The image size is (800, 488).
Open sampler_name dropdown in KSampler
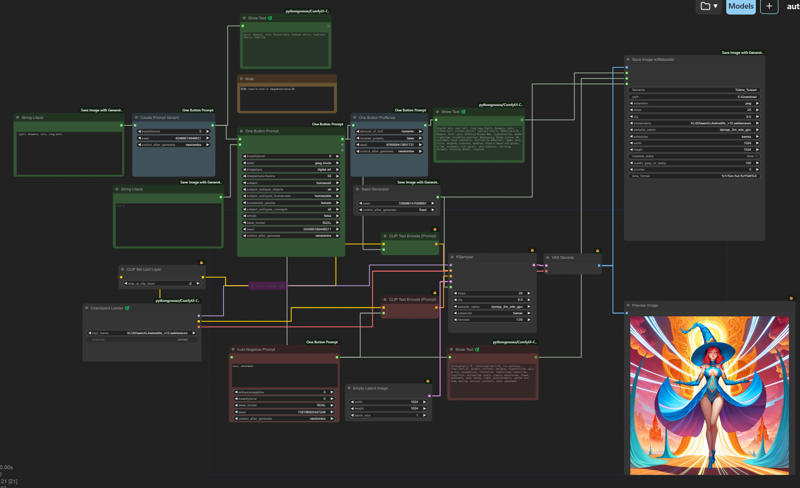click(x=492, y=307)
